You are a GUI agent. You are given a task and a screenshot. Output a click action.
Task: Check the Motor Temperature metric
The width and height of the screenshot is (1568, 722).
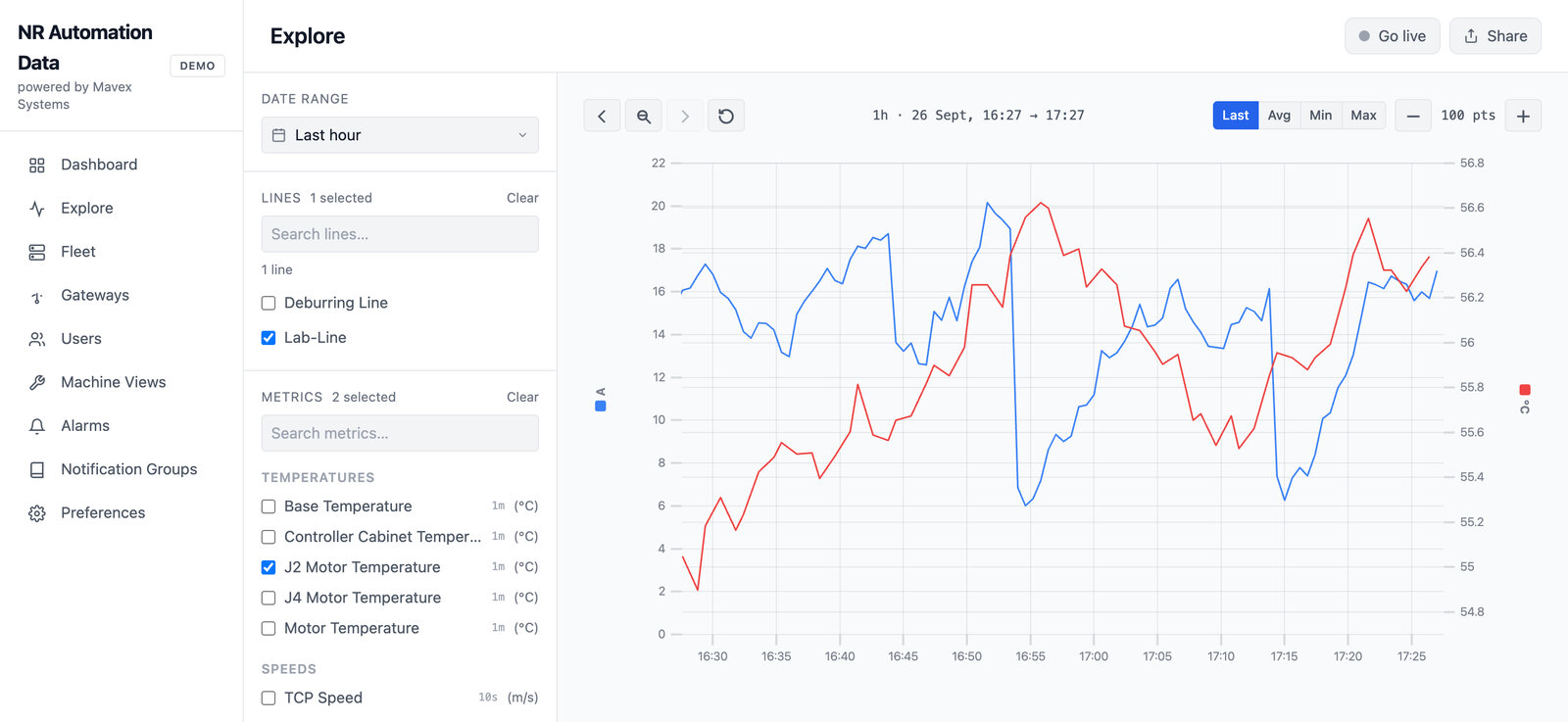point(269,628)
